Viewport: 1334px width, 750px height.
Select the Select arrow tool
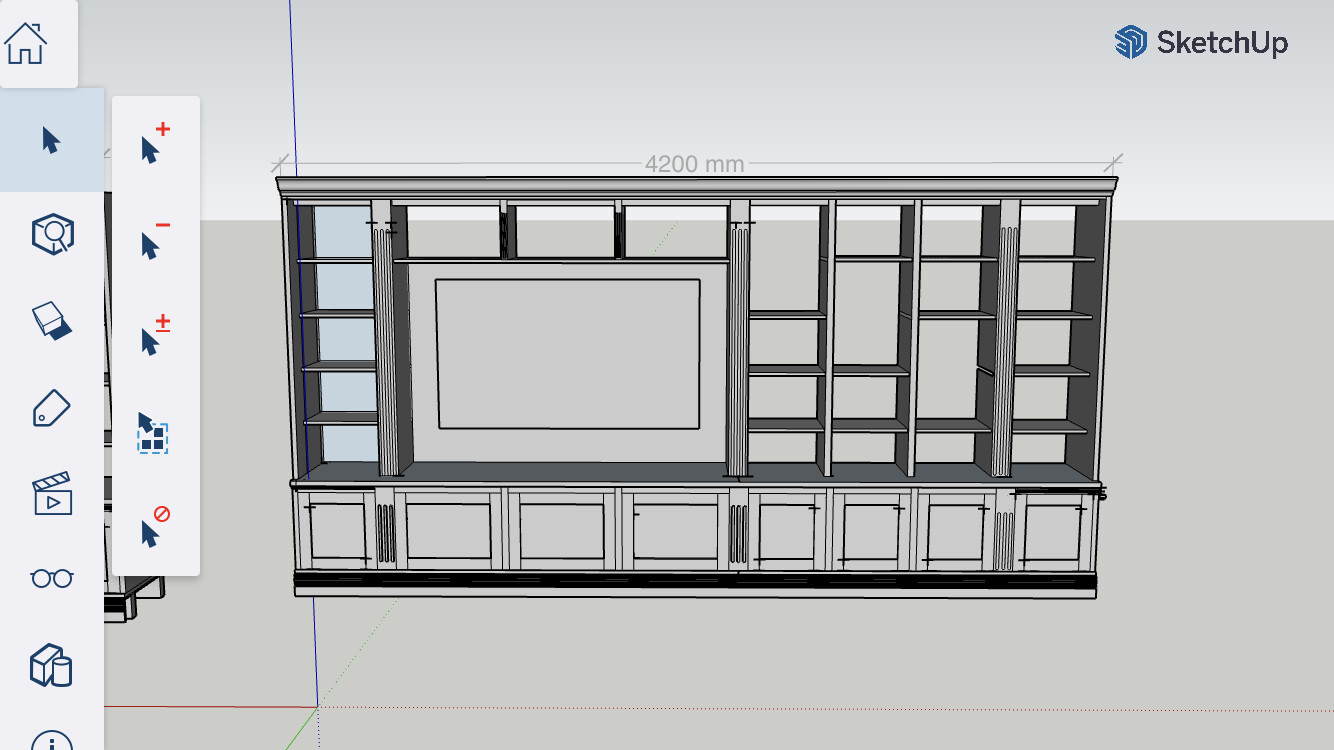[51, 140]
